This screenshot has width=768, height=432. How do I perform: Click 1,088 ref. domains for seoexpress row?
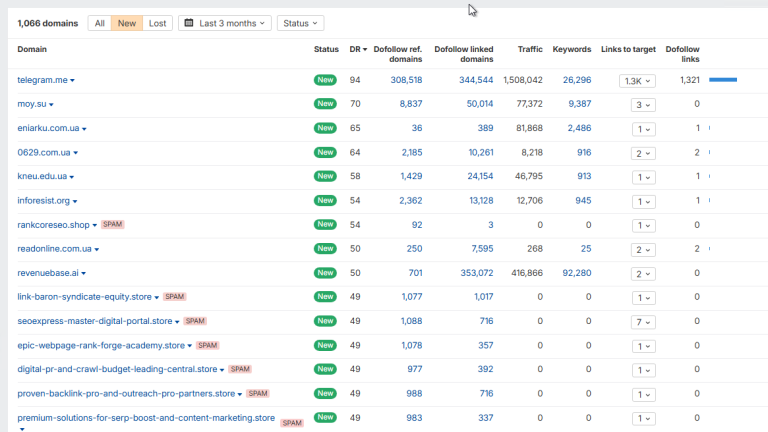coord(412,321)
